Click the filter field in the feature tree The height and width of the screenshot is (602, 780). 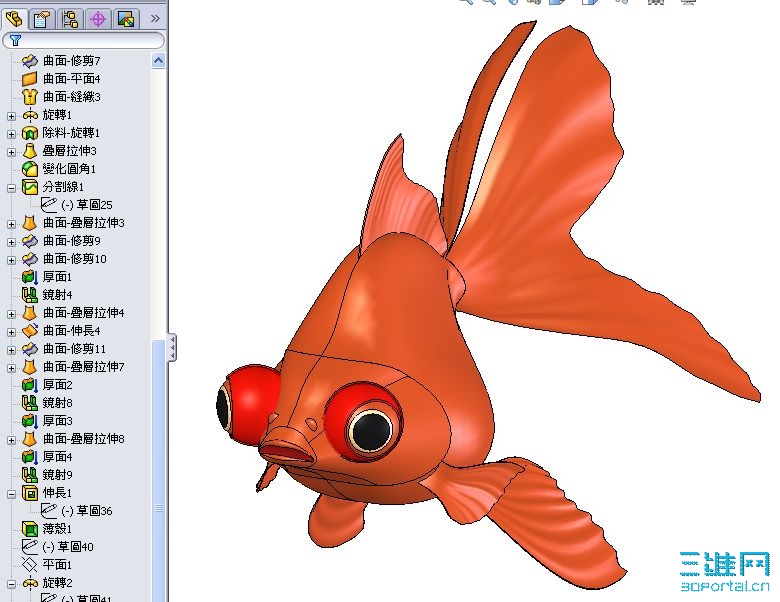point(84,40)
